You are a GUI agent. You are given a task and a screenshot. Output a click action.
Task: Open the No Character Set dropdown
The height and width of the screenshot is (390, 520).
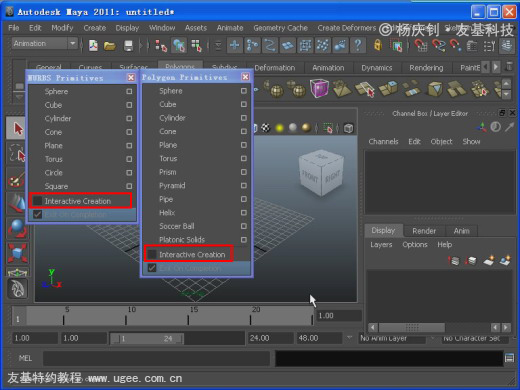tap(476, 338)
